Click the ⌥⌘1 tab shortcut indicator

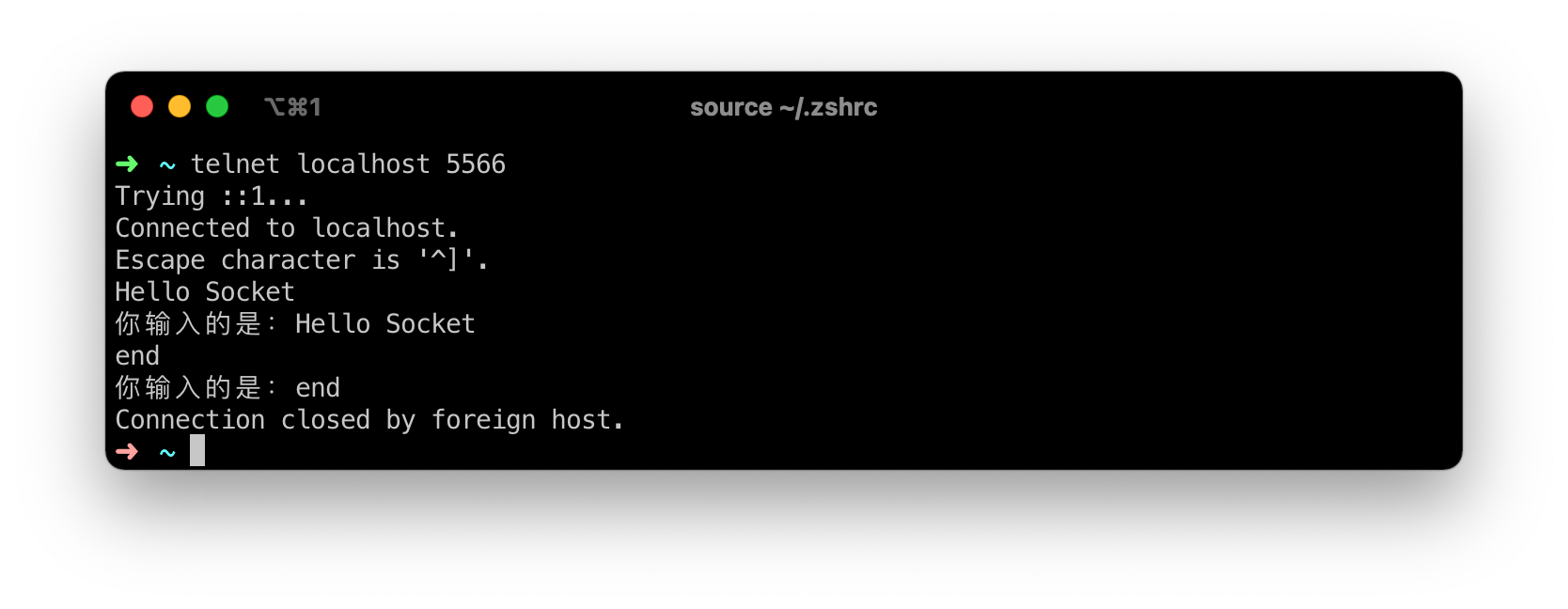pyautogui.click(x=292, y=107)
